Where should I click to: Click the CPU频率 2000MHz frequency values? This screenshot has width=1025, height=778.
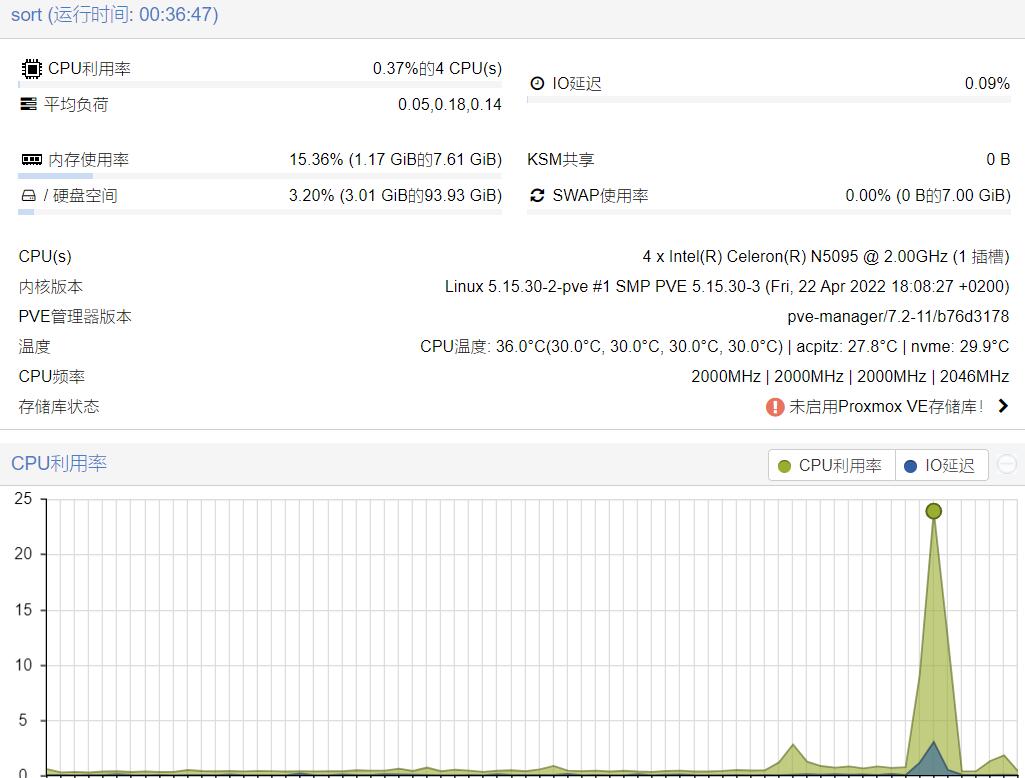click(x=850, y=377)
